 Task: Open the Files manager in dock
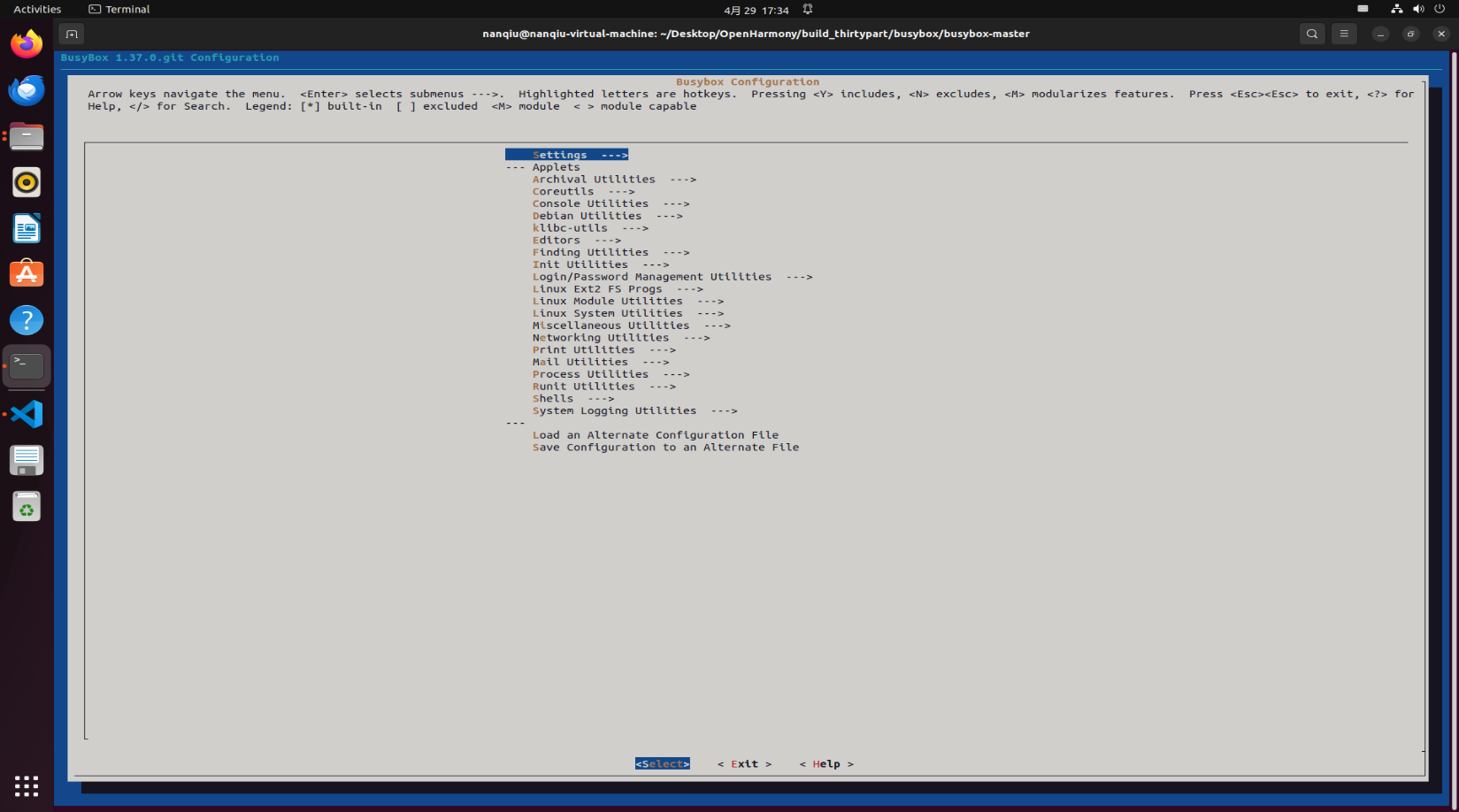point(27,136)
